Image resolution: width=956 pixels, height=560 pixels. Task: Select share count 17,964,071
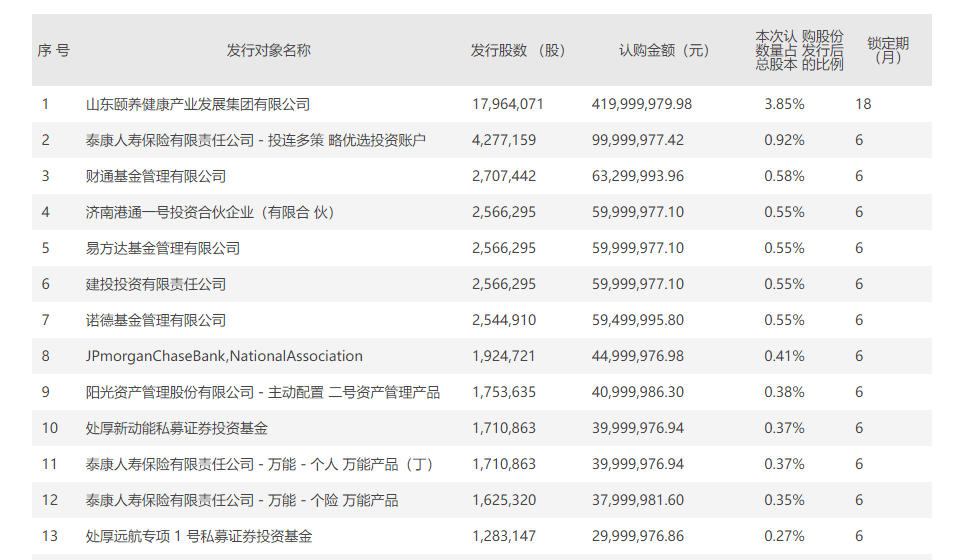(507, 104)
